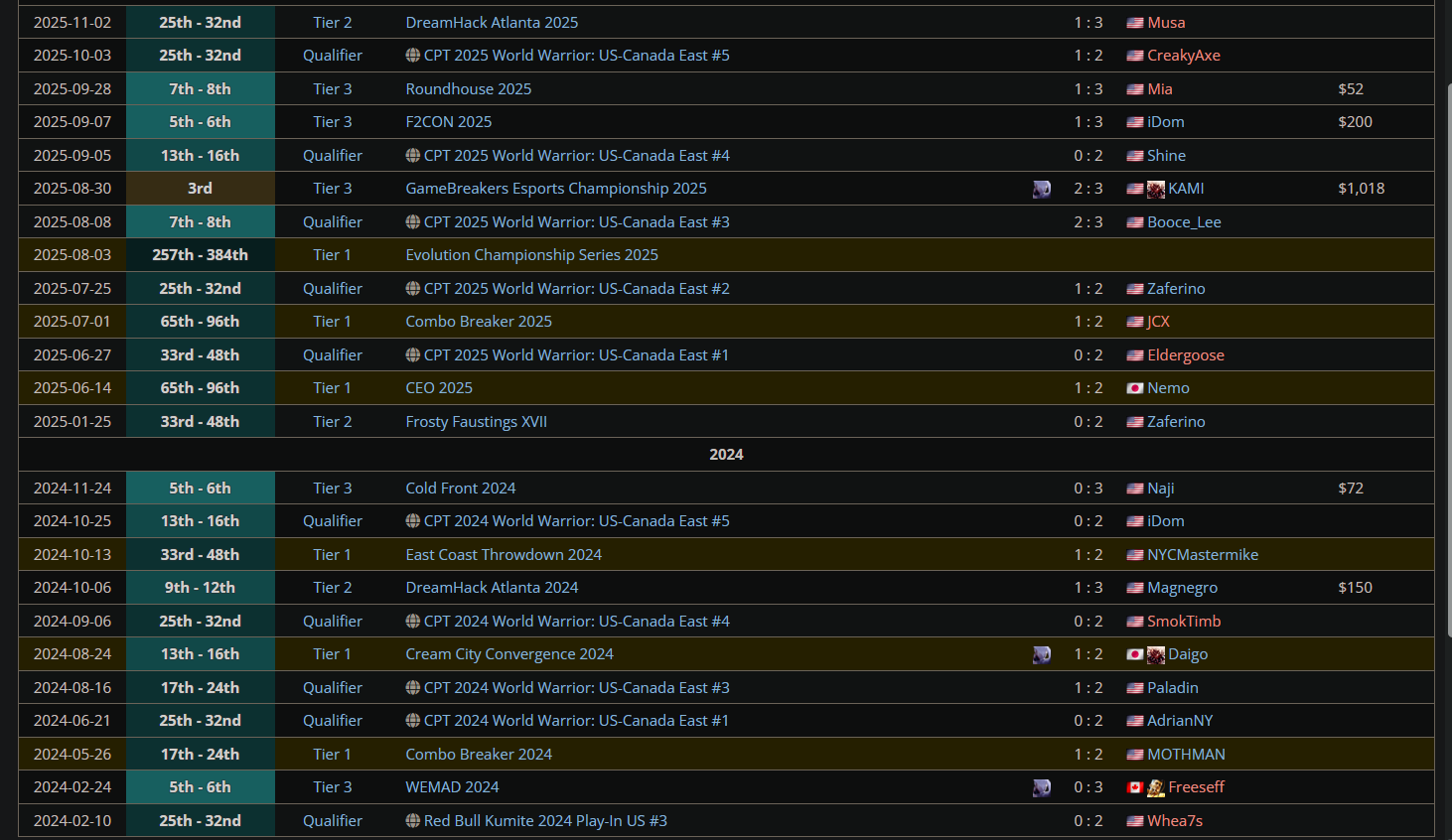This screenshot has width=1452, height=840.
Task: Click the US flag next to MOTHMAN
Action: coord(1135,754)
